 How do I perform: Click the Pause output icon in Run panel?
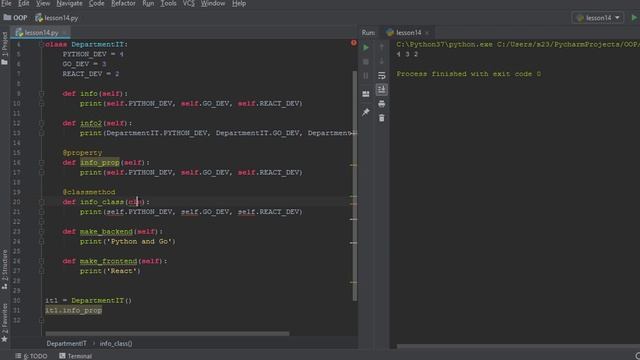click(x=366, y=76)
